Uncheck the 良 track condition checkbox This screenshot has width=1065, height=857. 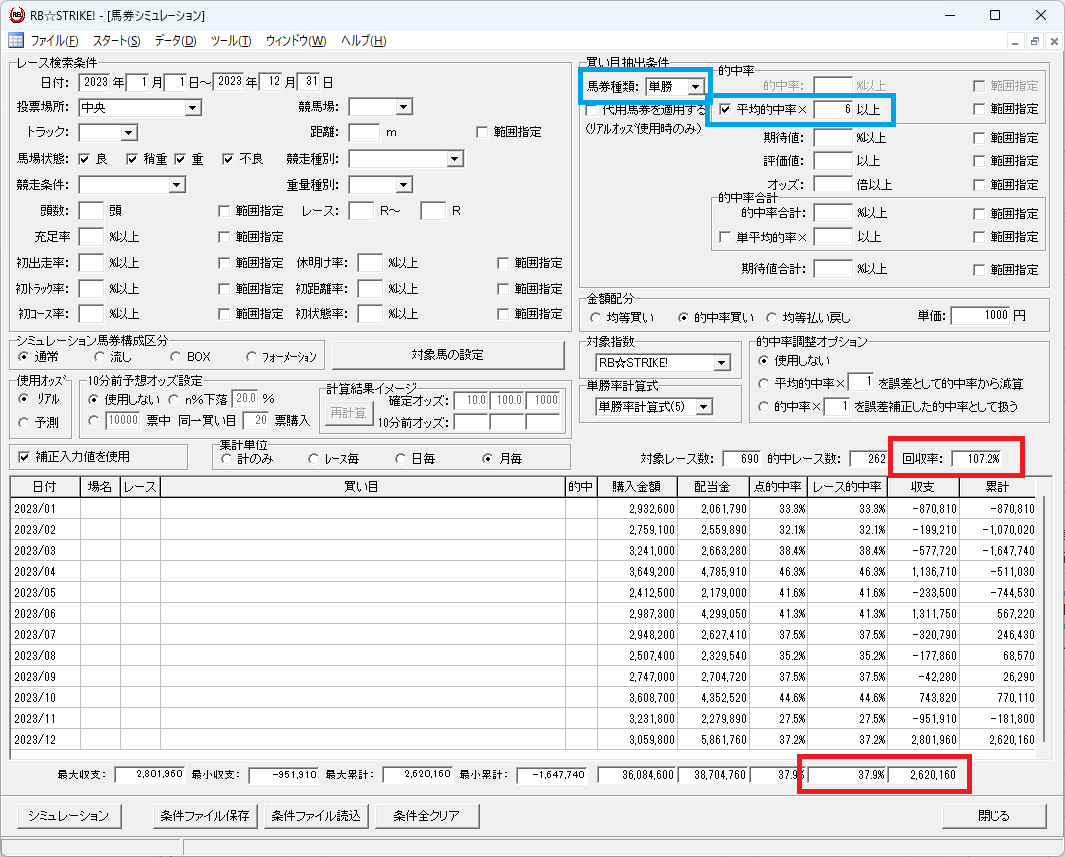[x=84, y=160]
